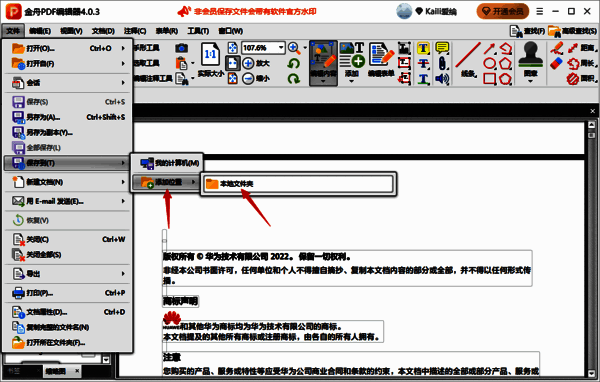Select the speaker sound annotation tool
This screenshot has width=600, height=382.
coord(442,79)
